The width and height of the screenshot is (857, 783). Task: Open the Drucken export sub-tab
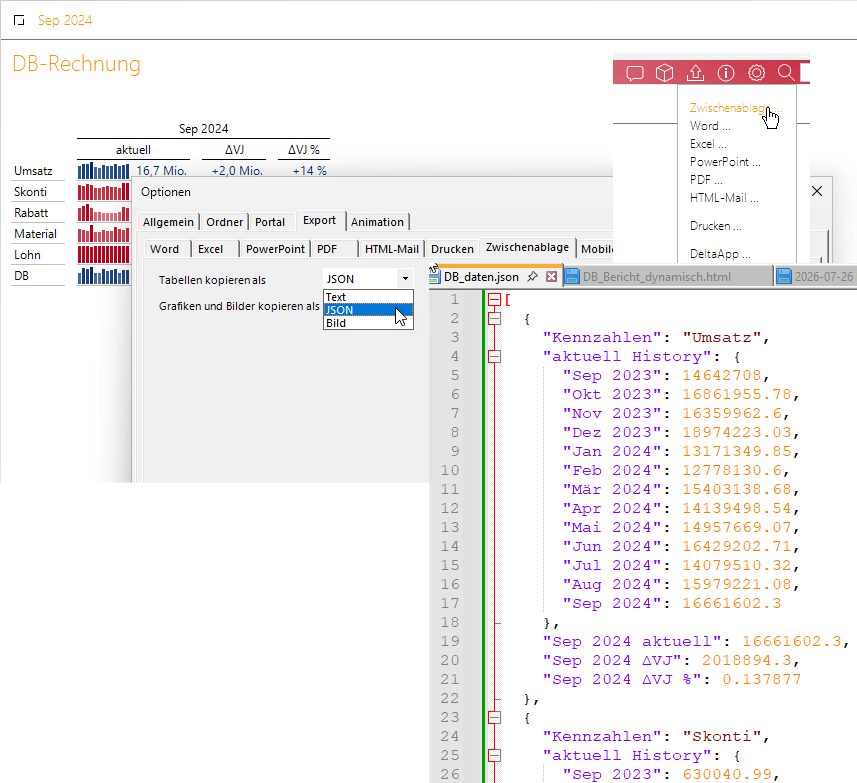point(452,249)
